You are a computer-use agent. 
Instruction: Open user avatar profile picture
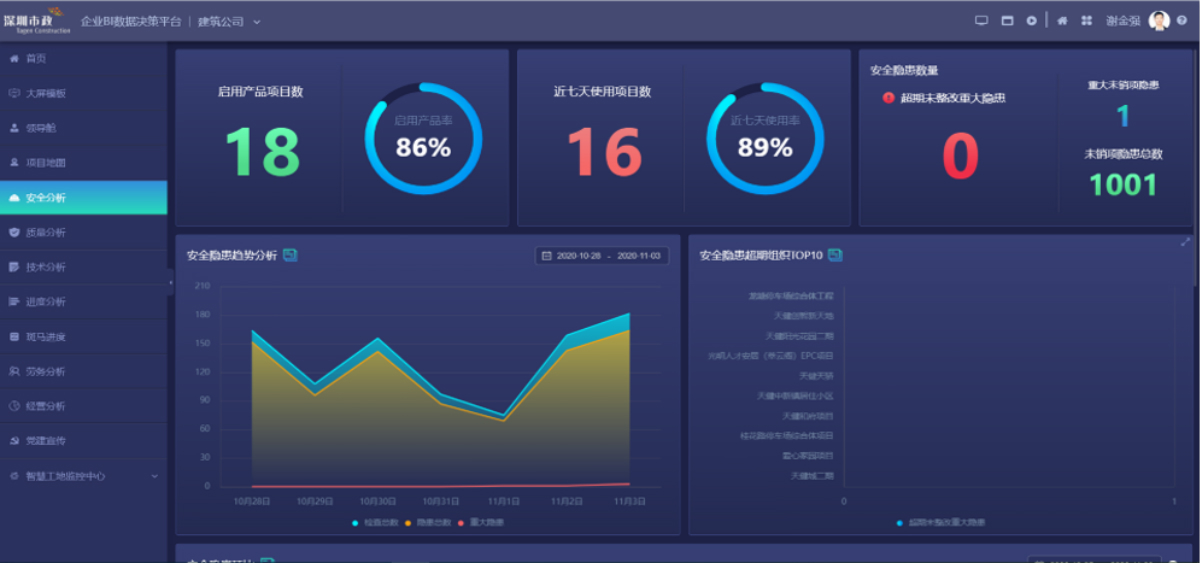point(1159,21)
